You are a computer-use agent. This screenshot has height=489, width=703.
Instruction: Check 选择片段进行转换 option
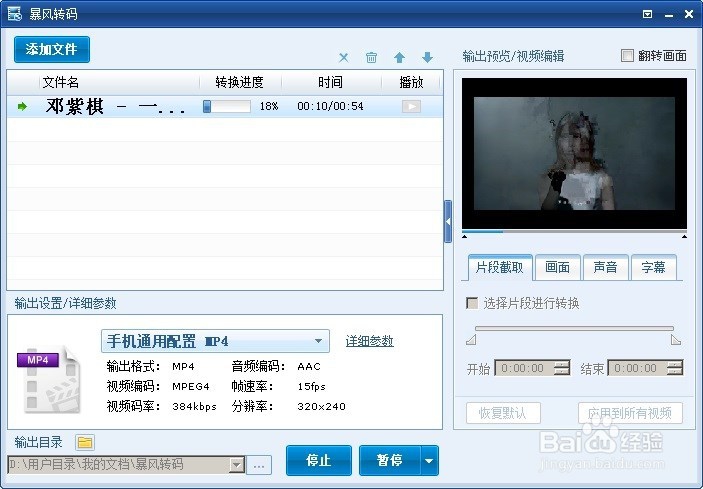tap(472, 303)
